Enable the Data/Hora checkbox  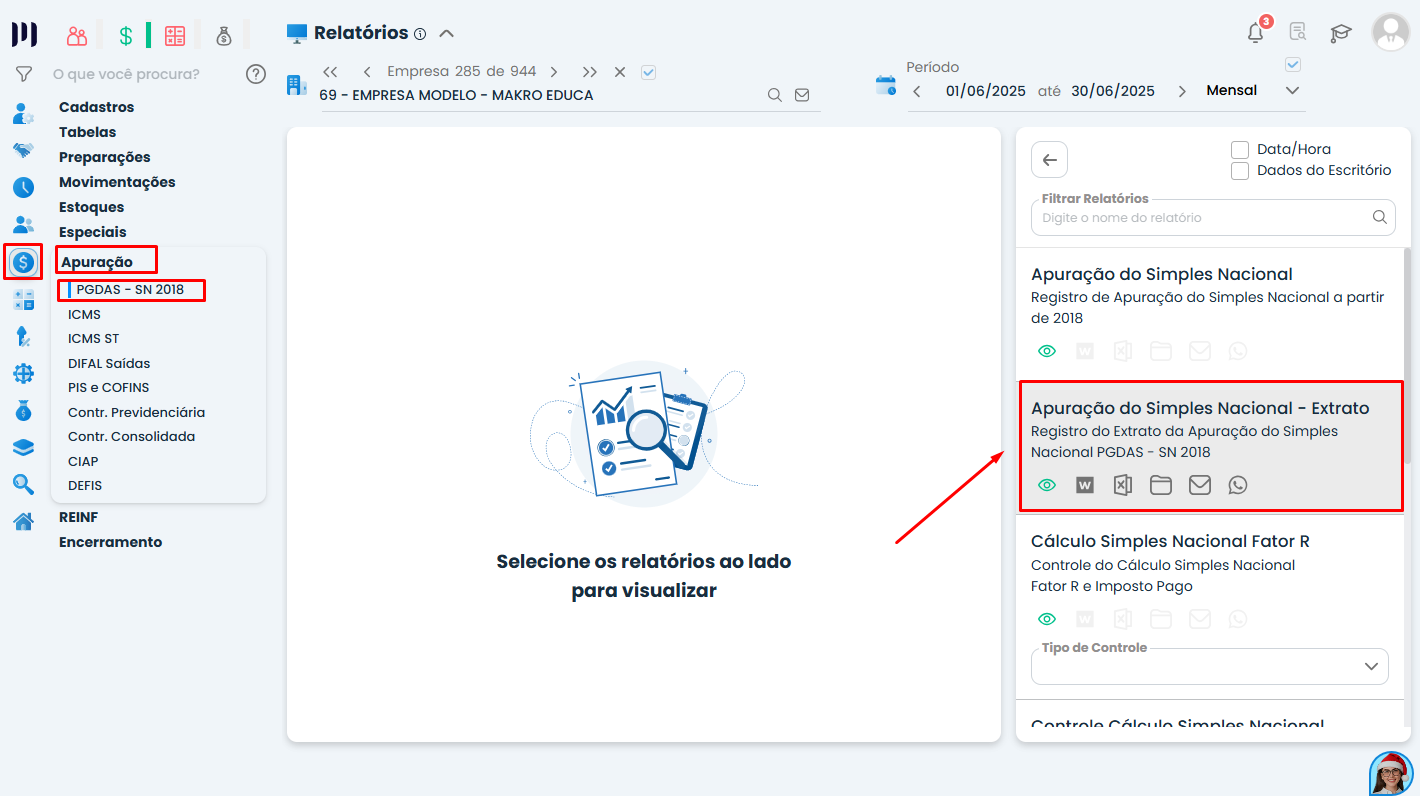point(1240,148)
